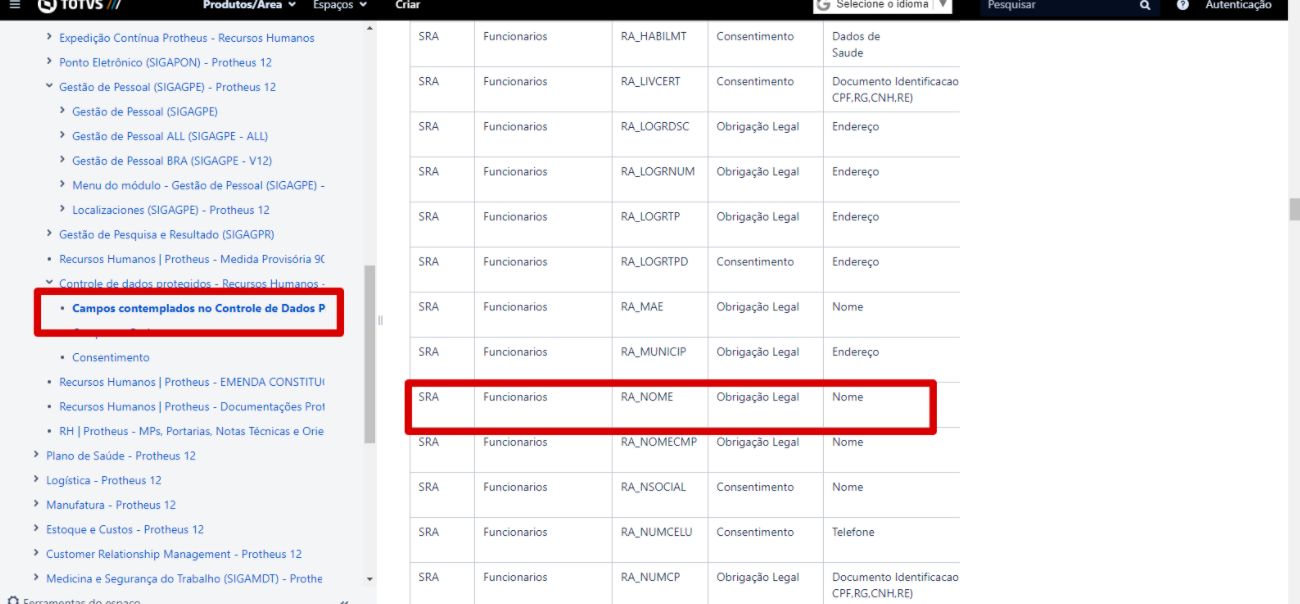Open Expedição Contínua Protheus - Recursos Humanos link
The height and width of the screenshot is (604, 1300).
tap(187, 38)
